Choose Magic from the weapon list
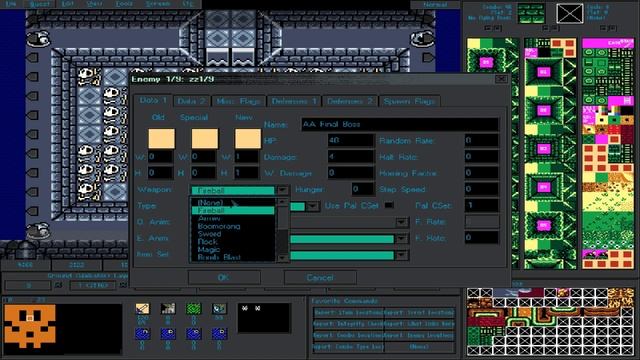 pos(234,249)
